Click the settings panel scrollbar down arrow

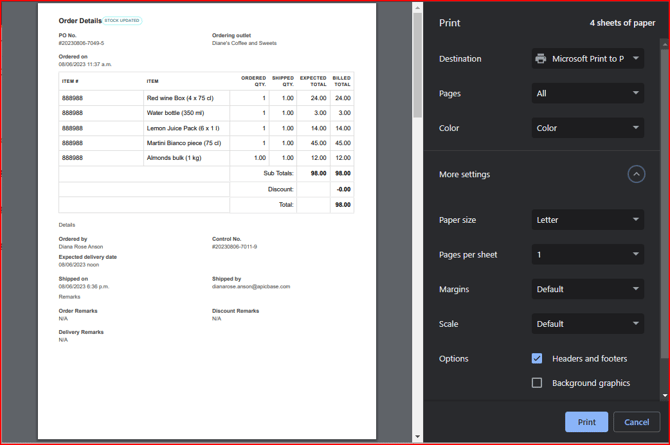664,395
